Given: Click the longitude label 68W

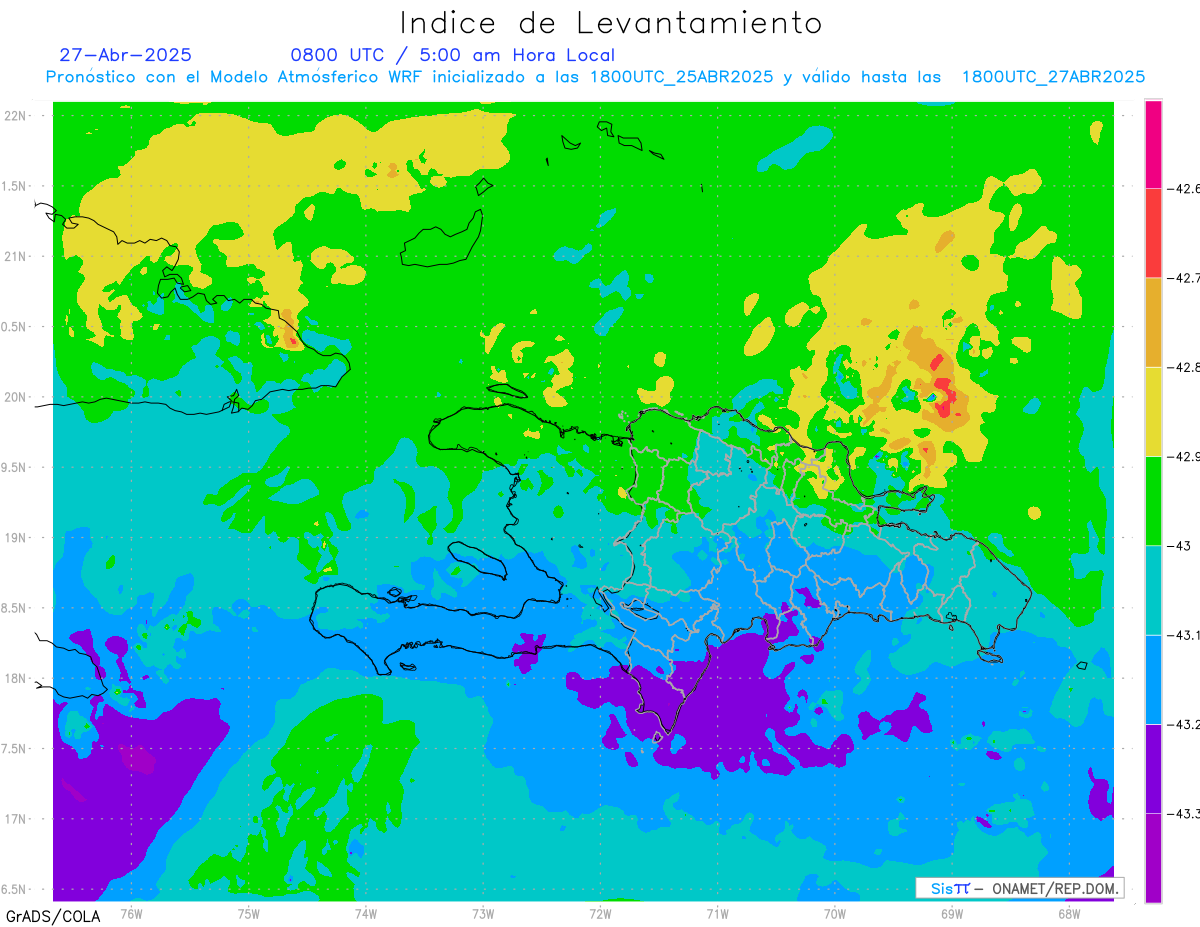Looking at the screenshot, I should click(1069, 913).
